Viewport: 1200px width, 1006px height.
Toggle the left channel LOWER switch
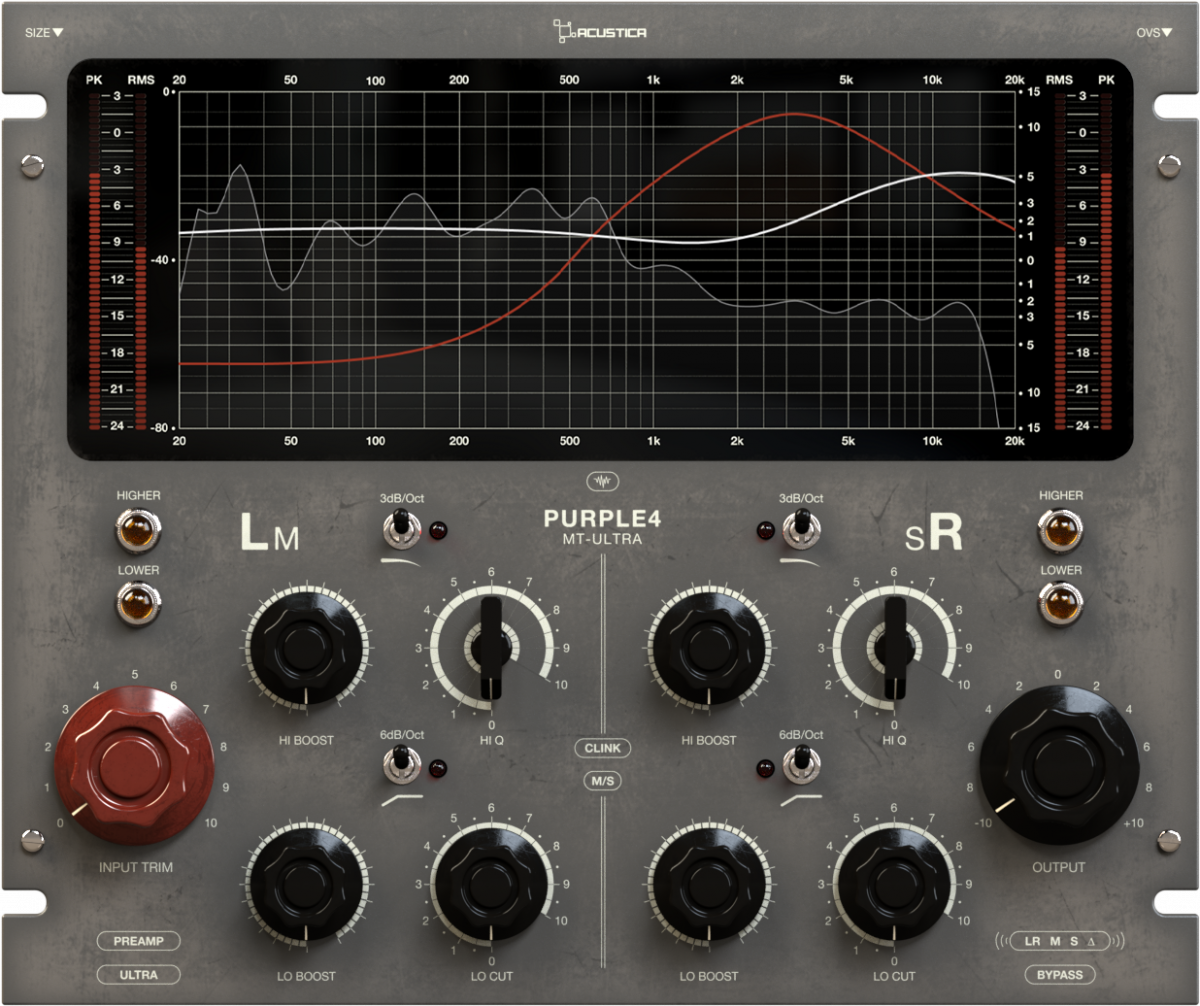(x=140, y=604)
